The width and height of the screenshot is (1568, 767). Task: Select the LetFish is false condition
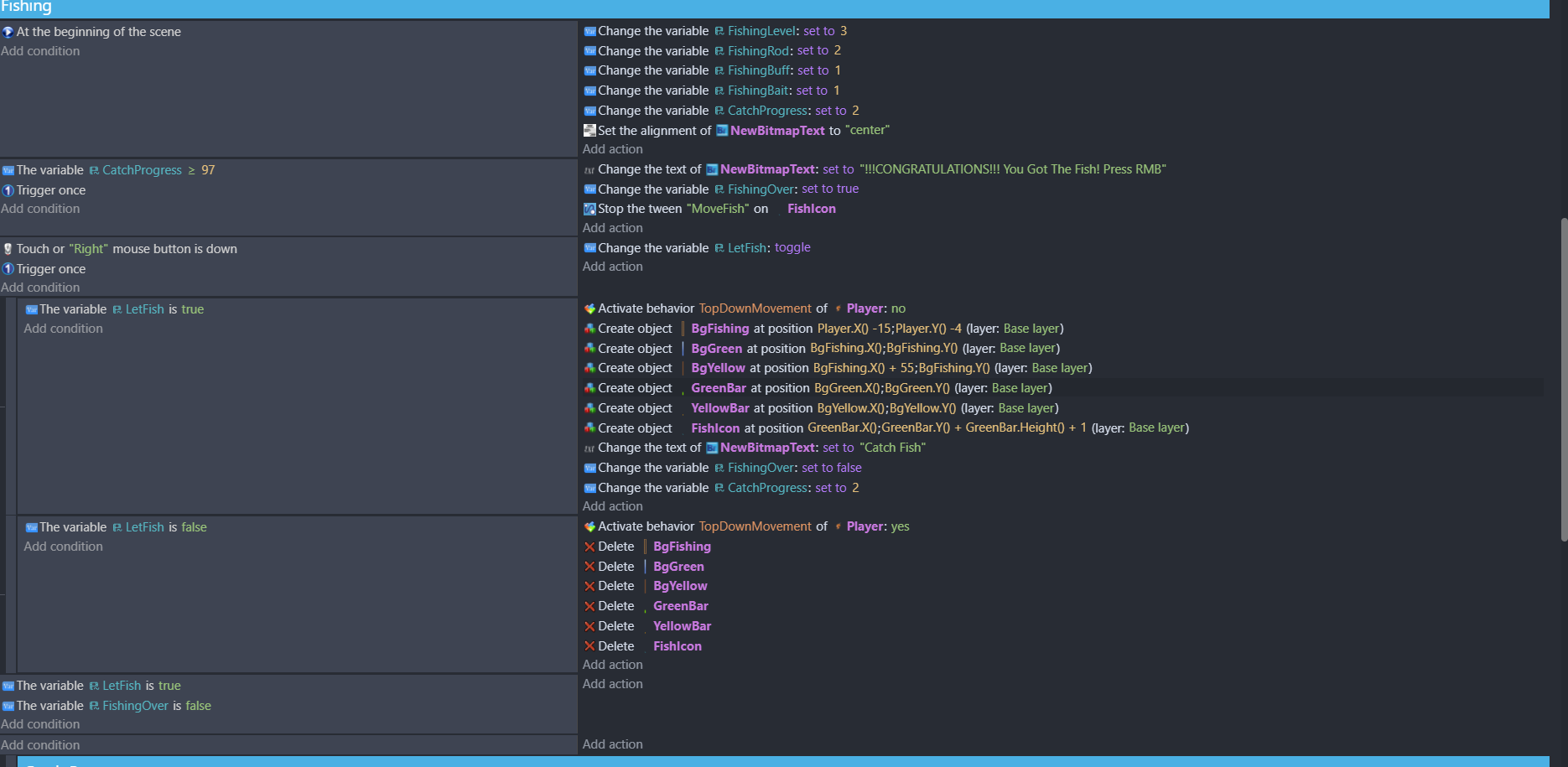(116, 527)
